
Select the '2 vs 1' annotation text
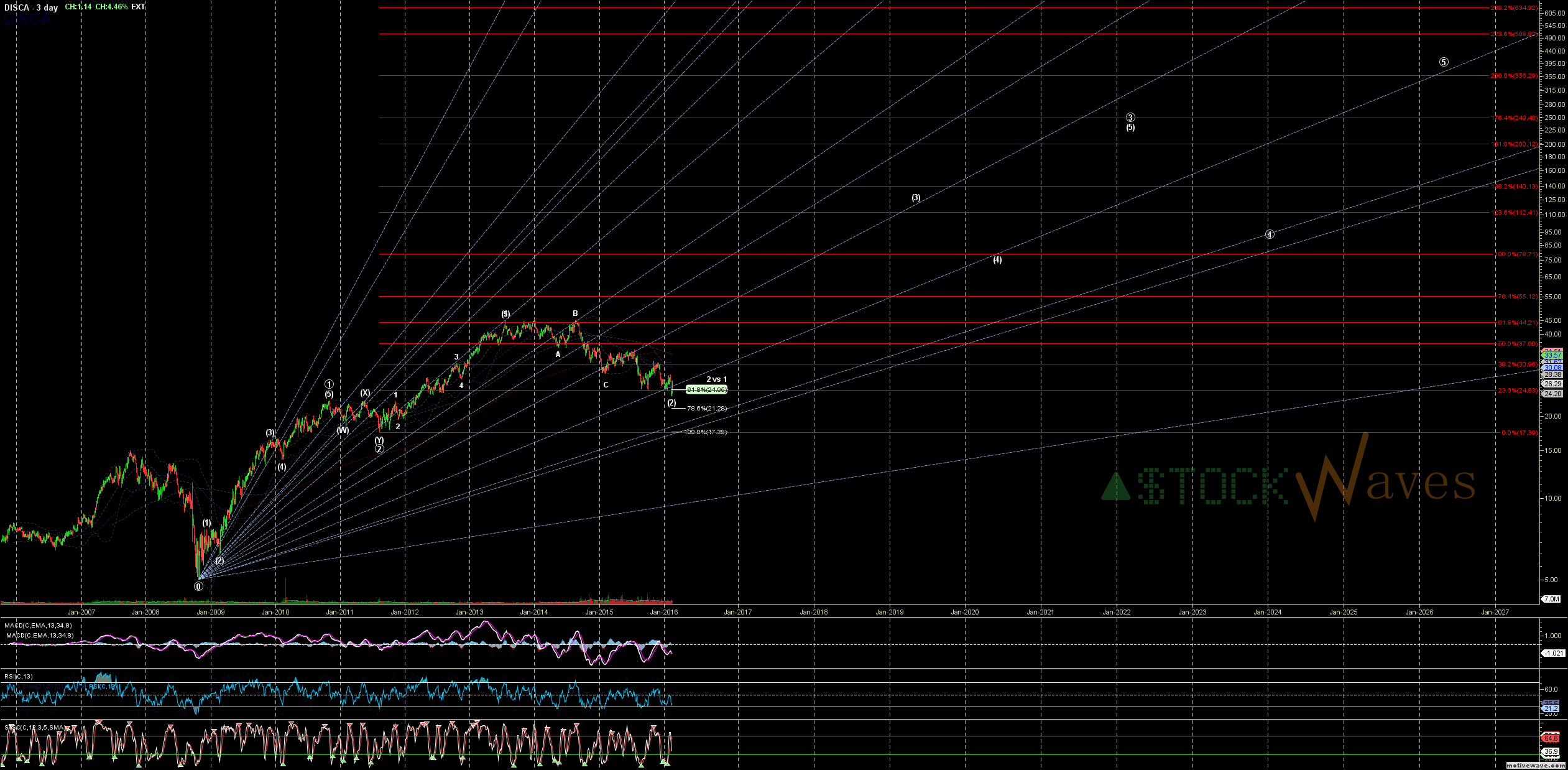[716, 379]
